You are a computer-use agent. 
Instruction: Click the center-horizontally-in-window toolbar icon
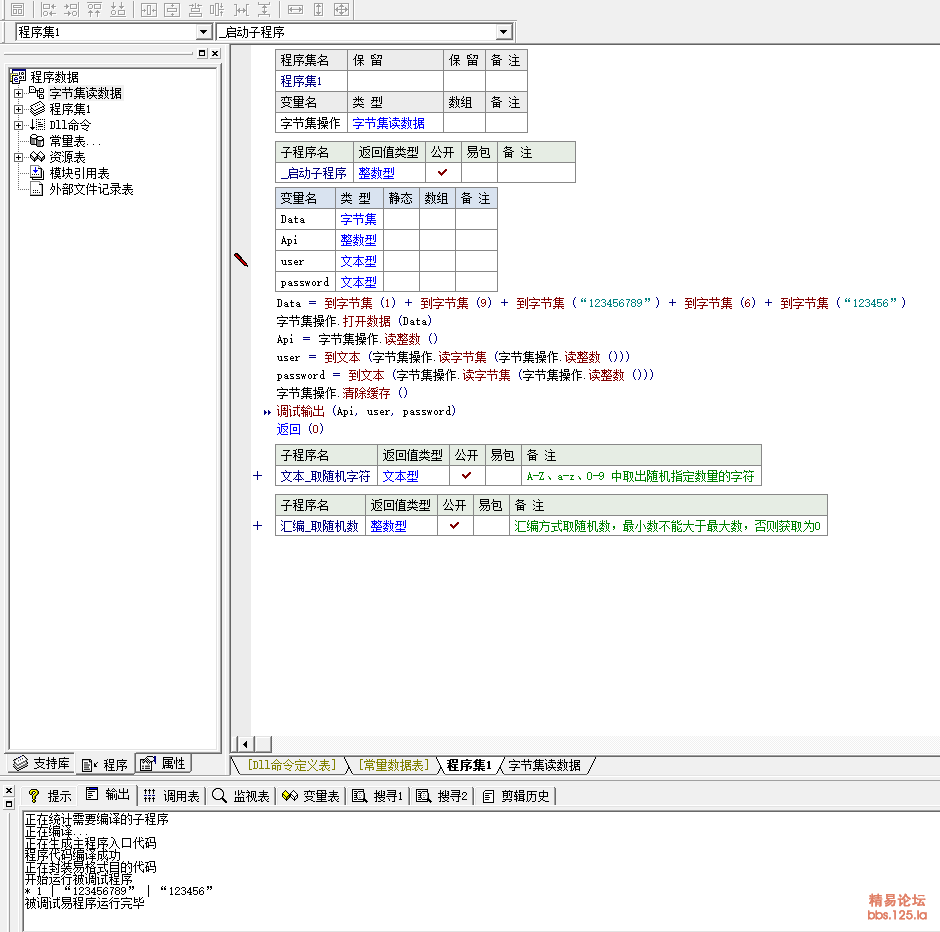point(149,10)
